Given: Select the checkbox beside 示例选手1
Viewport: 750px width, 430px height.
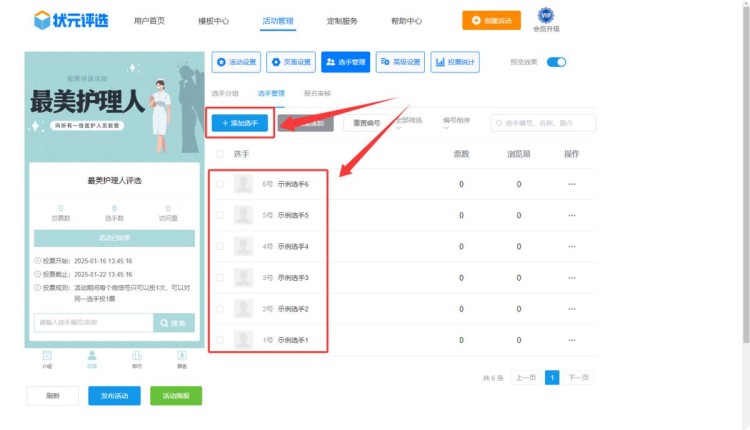Looking at the screenshot, I should 220,340.
